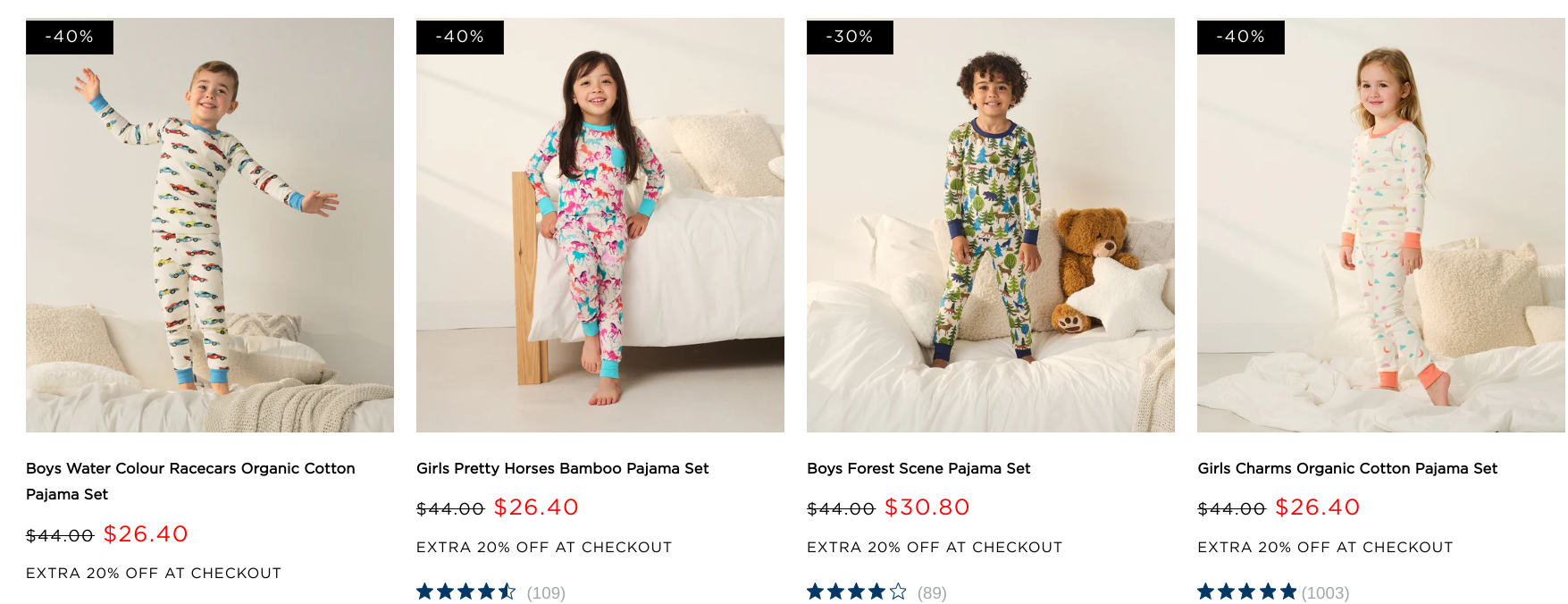
Task: Click the -30% badge on Forest Scene image
Action: click(x=850, y=37)
